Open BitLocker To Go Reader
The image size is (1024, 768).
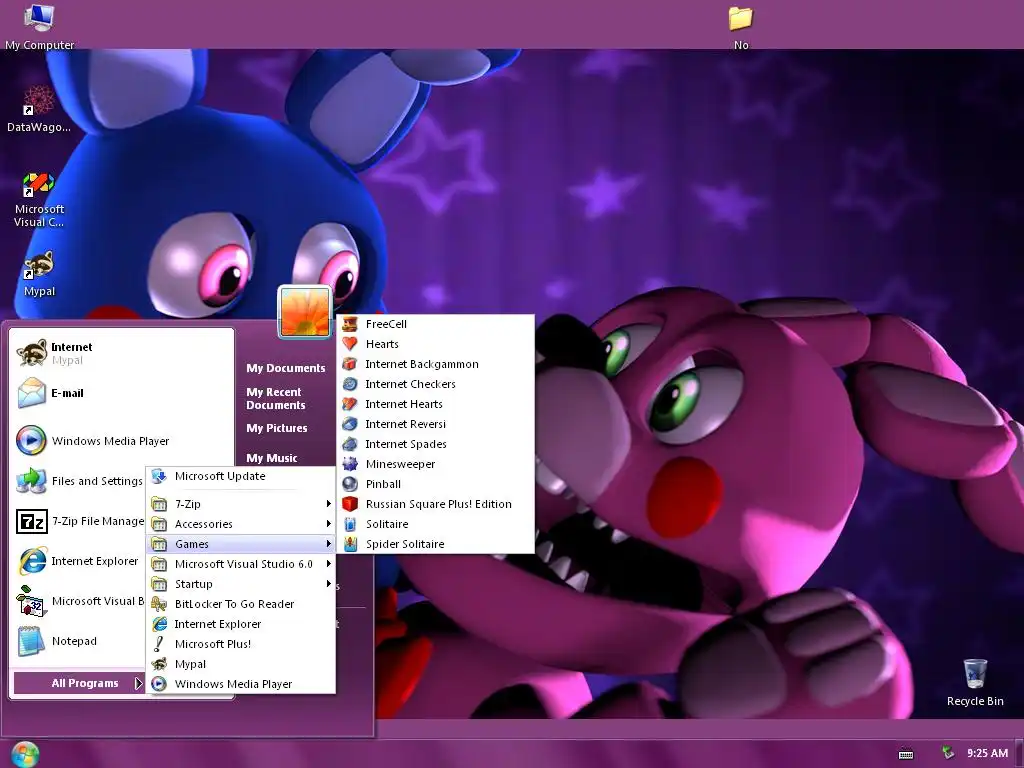(241, 604)
